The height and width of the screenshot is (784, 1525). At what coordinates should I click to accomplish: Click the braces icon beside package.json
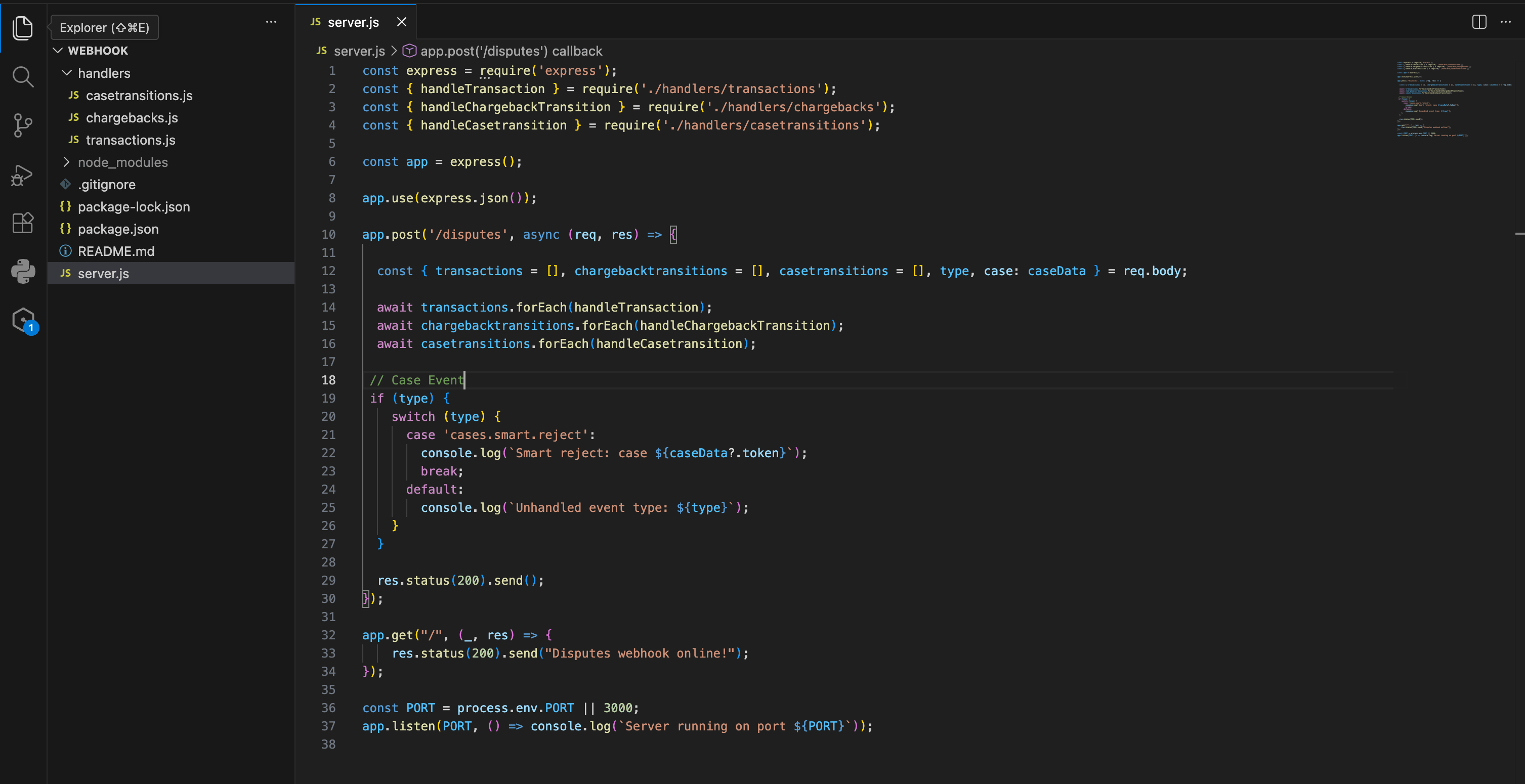coord(65,229)
